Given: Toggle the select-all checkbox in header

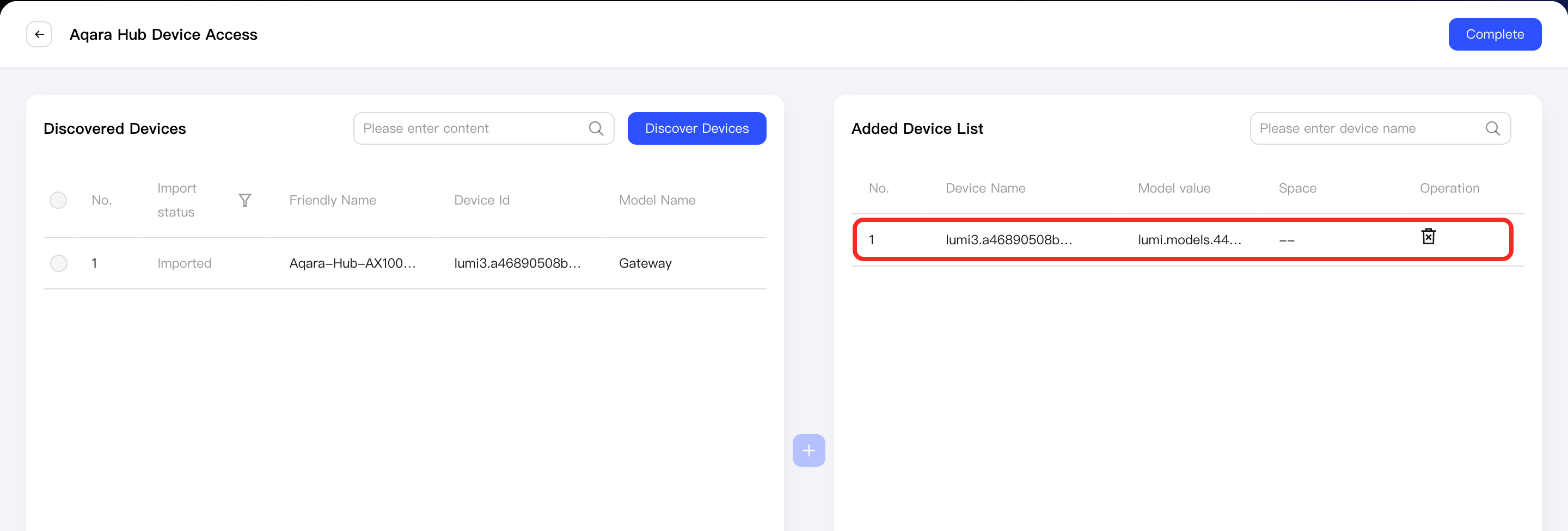Looking at the screenshot, I should (58, 200).
